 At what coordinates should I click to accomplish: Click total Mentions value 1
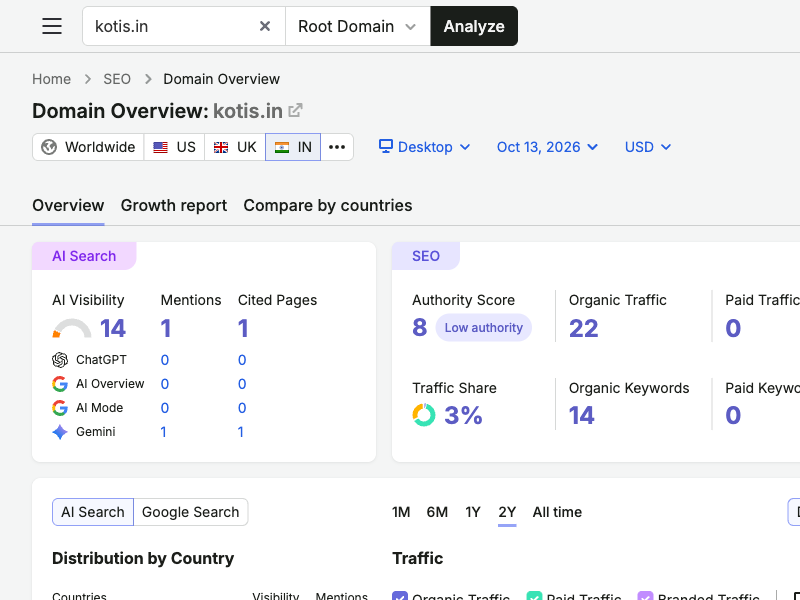pos(166,328)
